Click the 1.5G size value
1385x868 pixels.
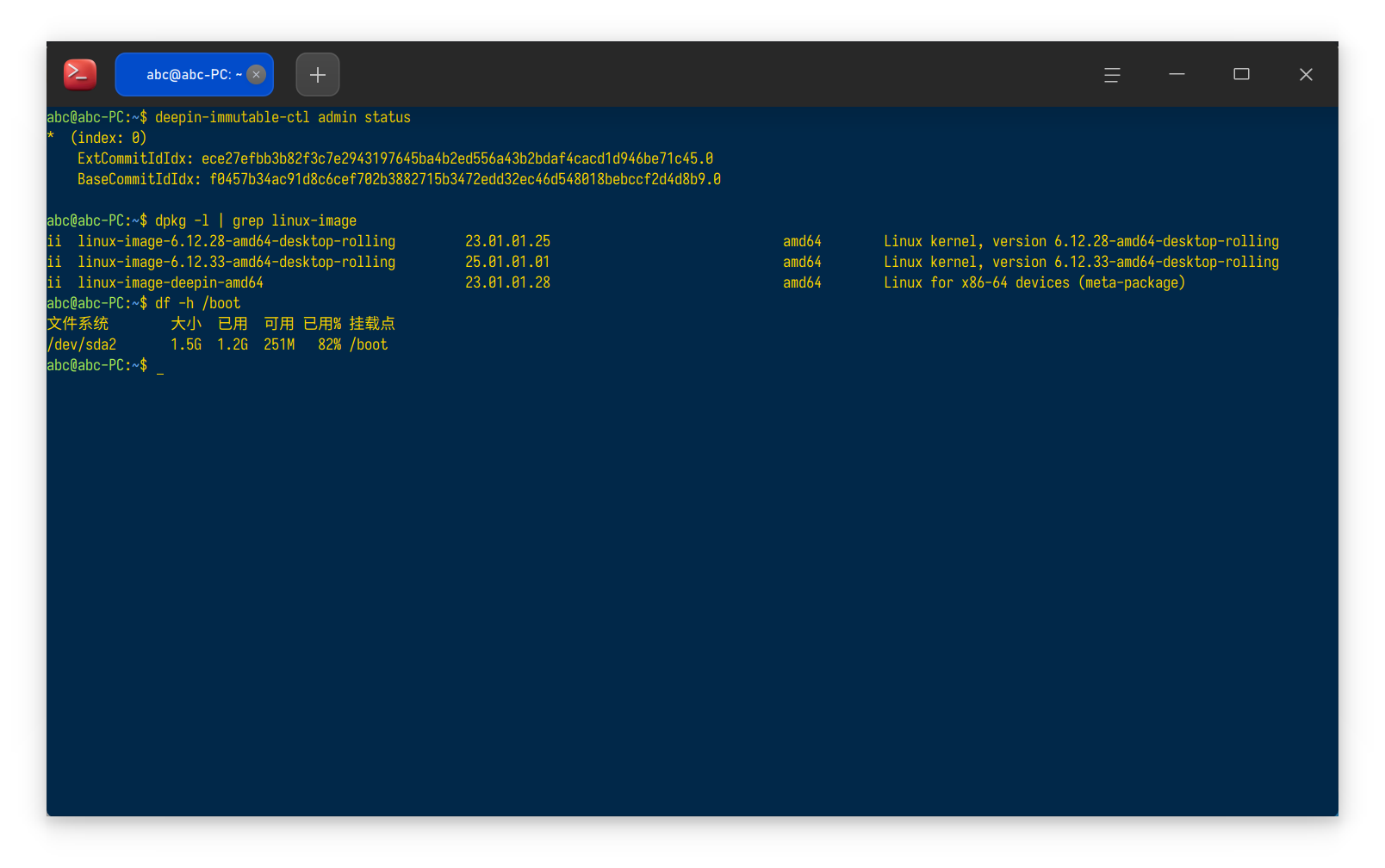186,344
